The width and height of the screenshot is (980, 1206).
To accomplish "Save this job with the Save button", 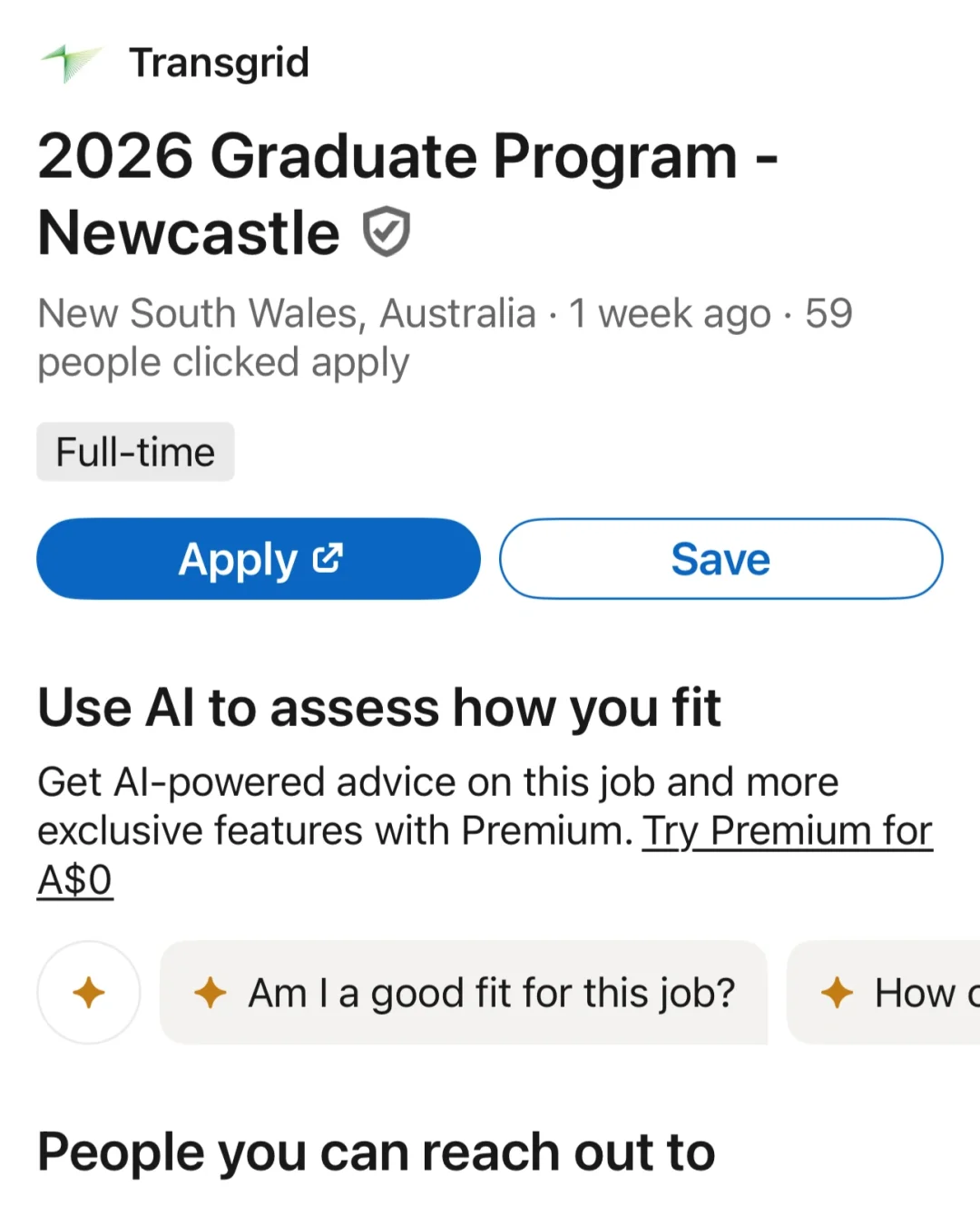I will (720, 559).
